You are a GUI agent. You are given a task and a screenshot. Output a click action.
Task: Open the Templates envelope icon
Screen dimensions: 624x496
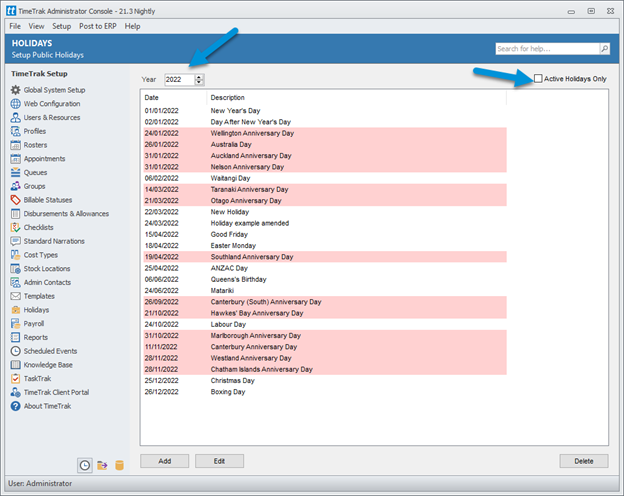coord(15,296)
